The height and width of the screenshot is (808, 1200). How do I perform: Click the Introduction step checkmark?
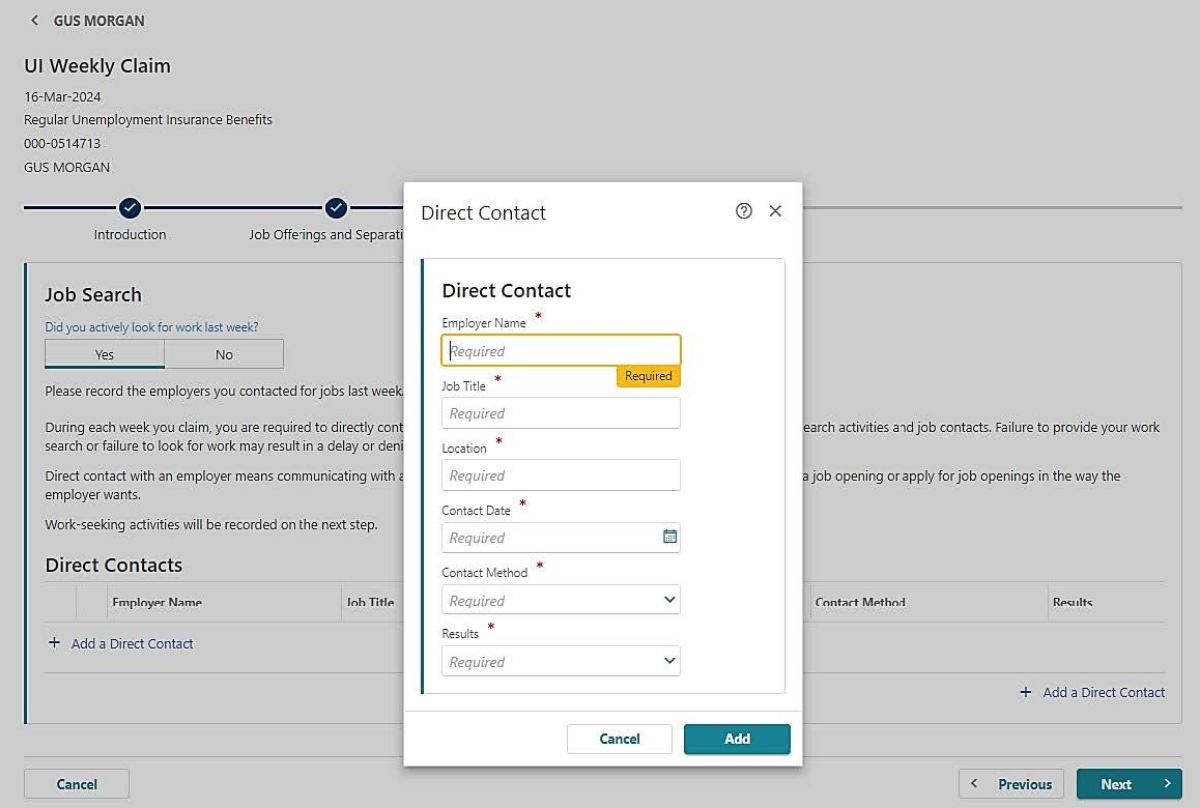(129, 208)
